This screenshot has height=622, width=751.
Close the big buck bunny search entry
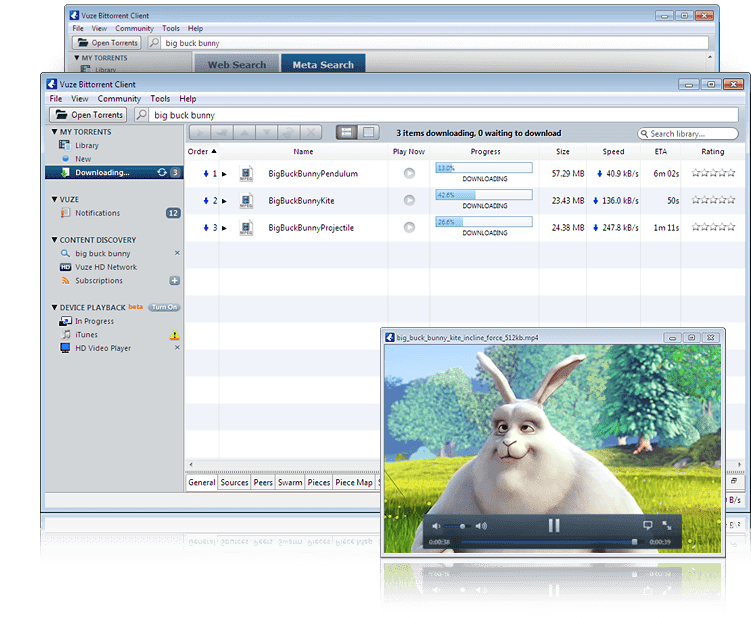pyautogui.click(x=177, y=253)
